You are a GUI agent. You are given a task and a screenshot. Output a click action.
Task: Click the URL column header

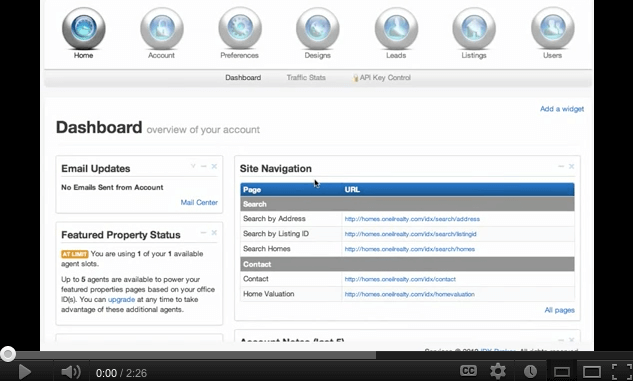pyautogui.click(x=352, y=189)
